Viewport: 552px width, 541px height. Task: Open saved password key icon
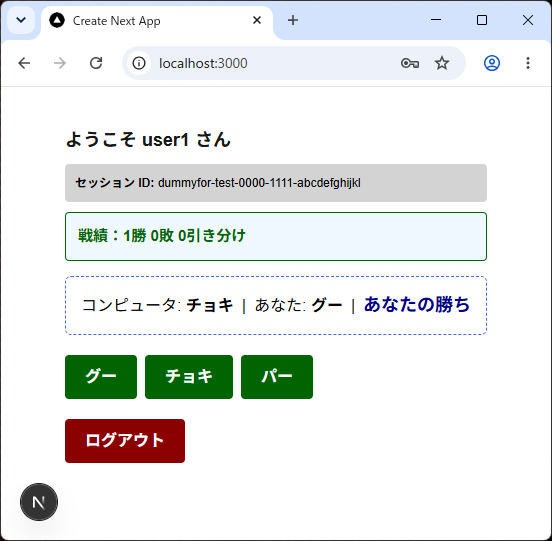(x=410, y=63)
